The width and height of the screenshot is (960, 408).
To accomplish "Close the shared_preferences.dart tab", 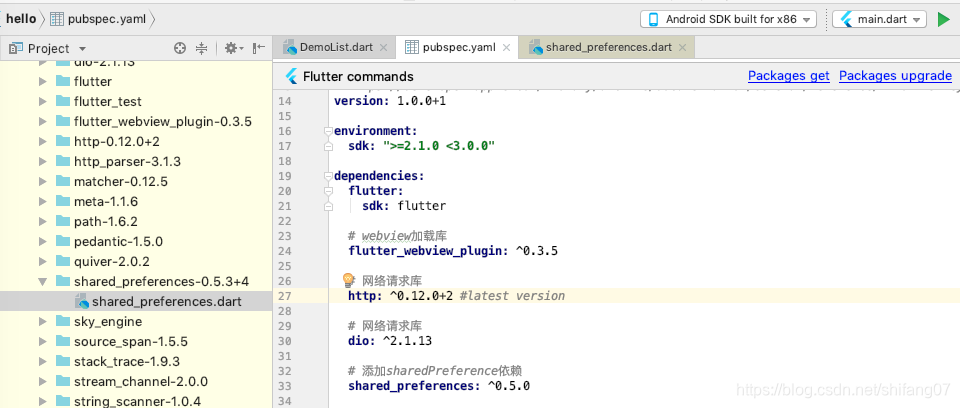I will click(x=682, y=48).
